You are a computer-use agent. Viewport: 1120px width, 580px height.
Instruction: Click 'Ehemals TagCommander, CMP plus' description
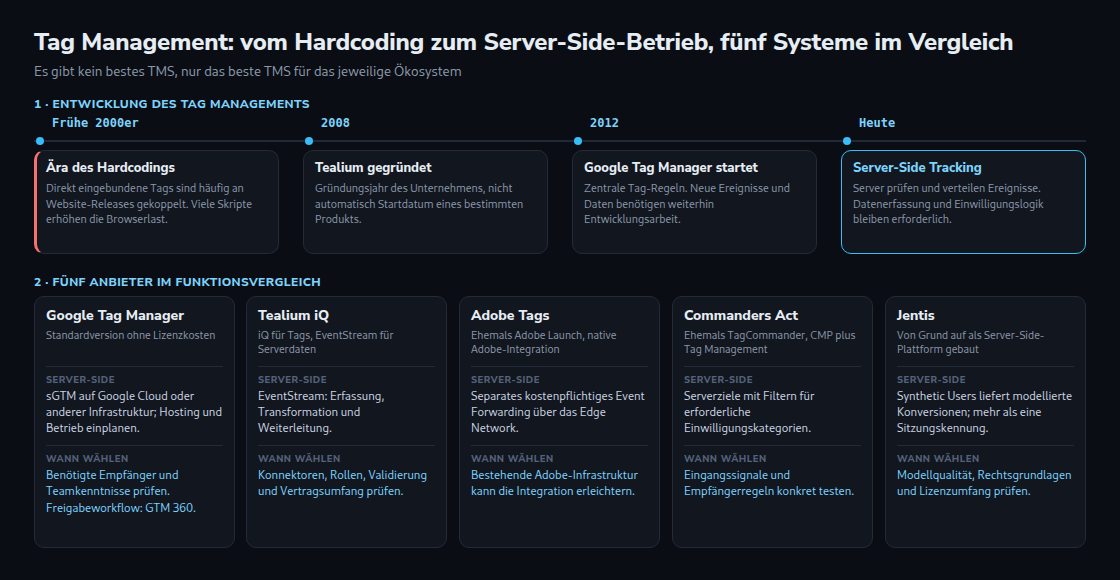[769, 342]
